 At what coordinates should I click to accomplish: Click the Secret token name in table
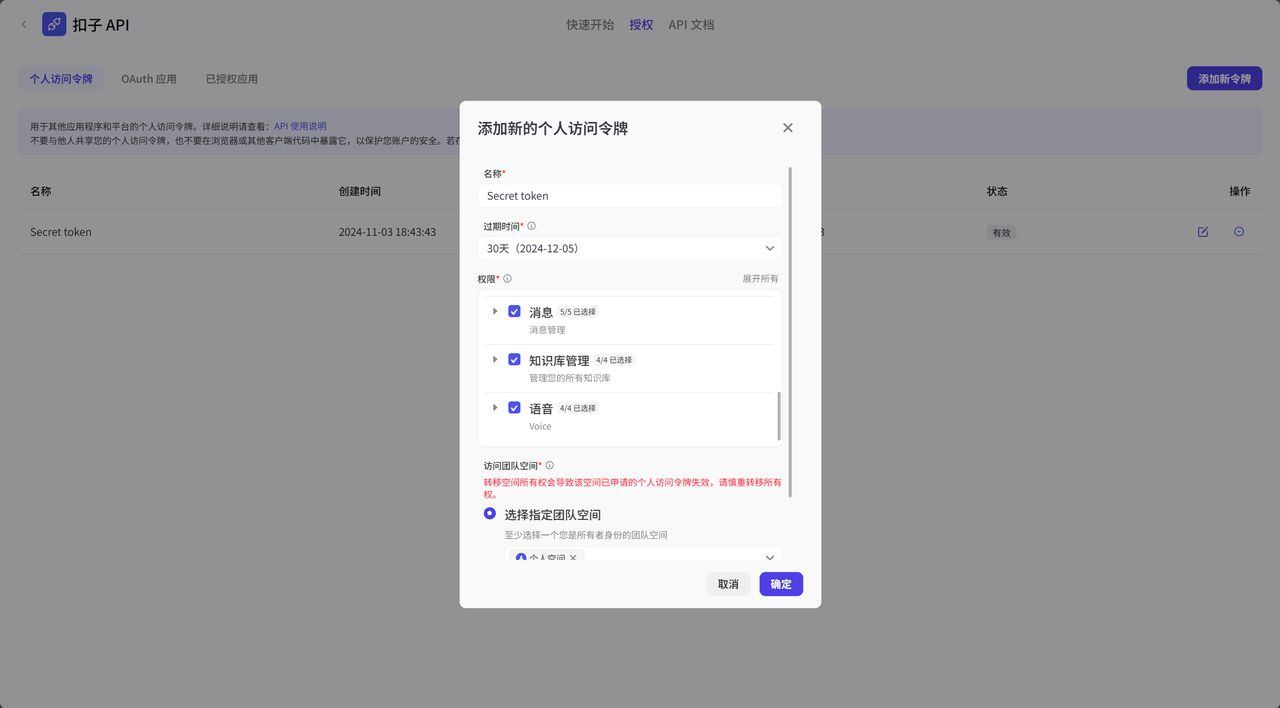[x=61, y=232]
